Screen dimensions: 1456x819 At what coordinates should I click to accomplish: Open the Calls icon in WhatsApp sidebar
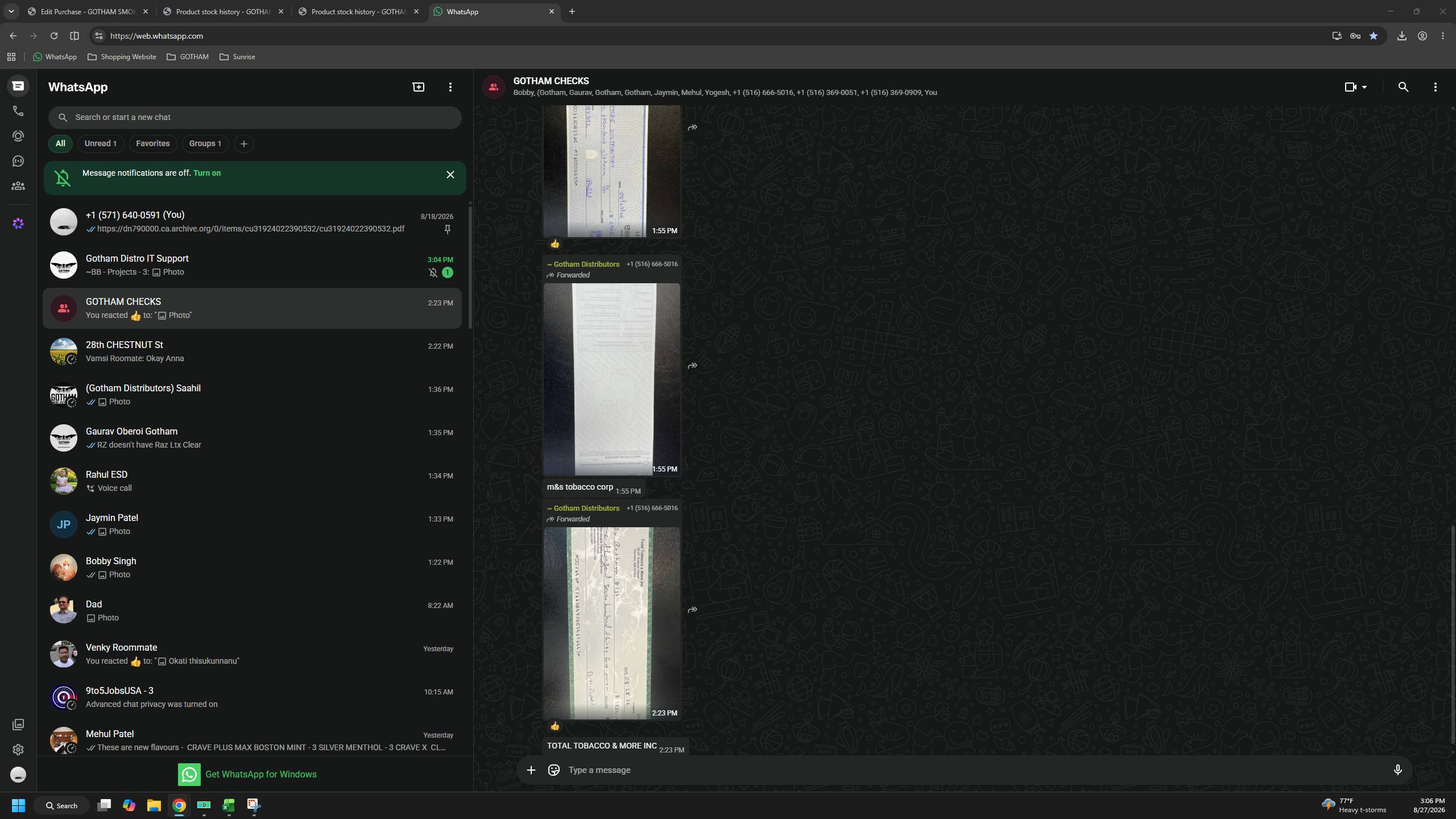18,111
